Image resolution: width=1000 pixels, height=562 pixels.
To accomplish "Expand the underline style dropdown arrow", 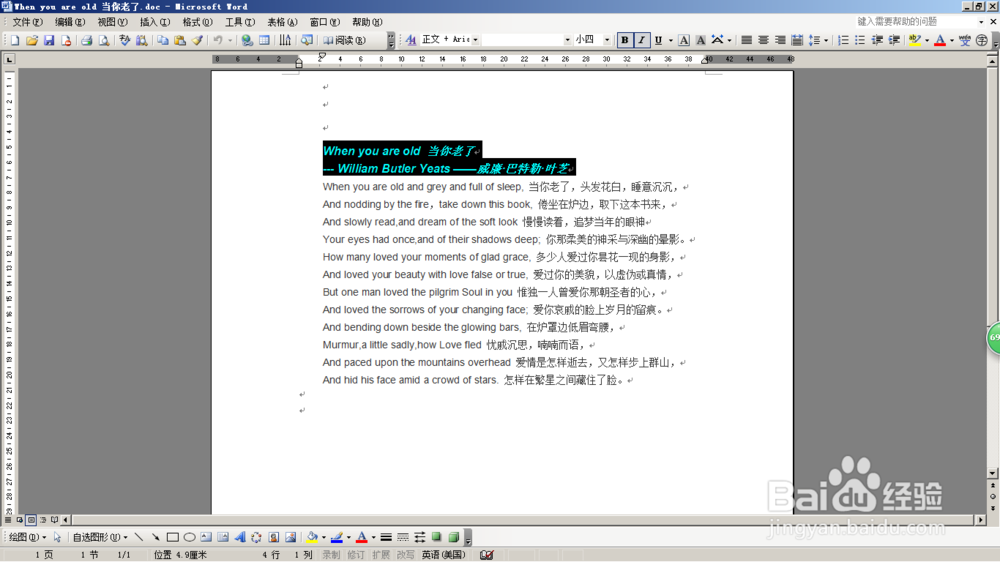I will pos(670,40).
